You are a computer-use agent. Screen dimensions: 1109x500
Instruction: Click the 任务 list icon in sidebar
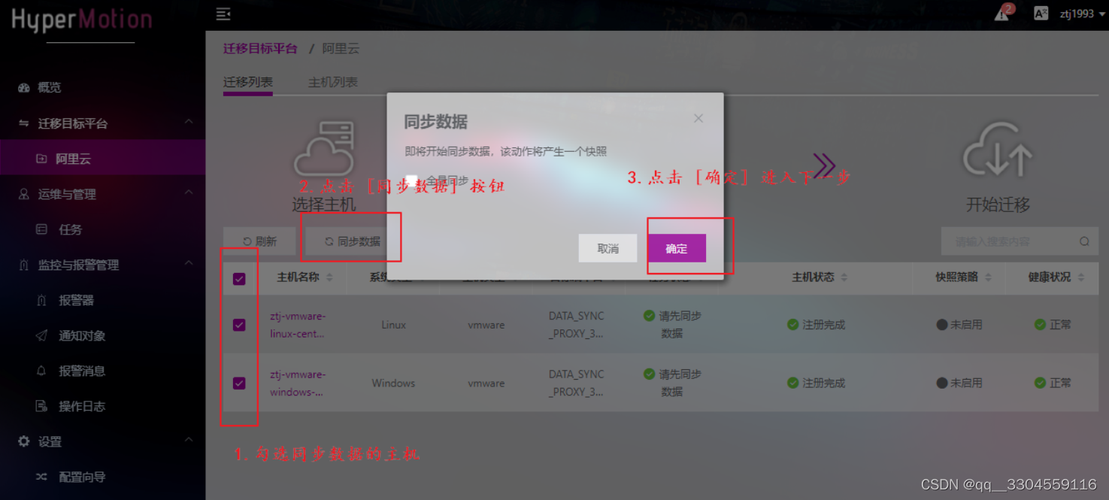[42, 229]
